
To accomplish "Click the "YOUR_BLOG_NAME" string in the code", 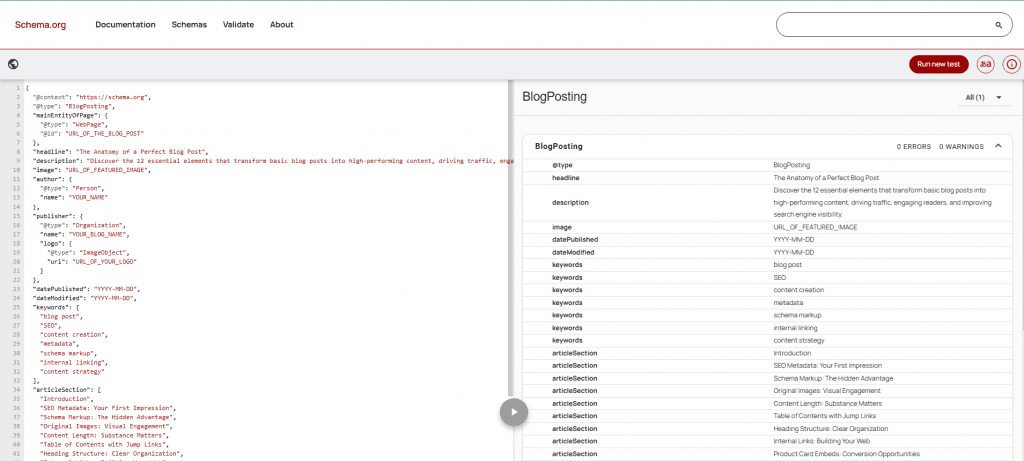I will [x=97, y=234].
